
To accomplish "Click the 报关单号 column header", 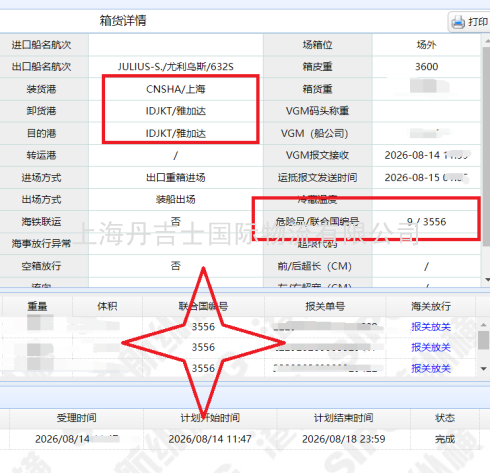I will coord(325,306).
